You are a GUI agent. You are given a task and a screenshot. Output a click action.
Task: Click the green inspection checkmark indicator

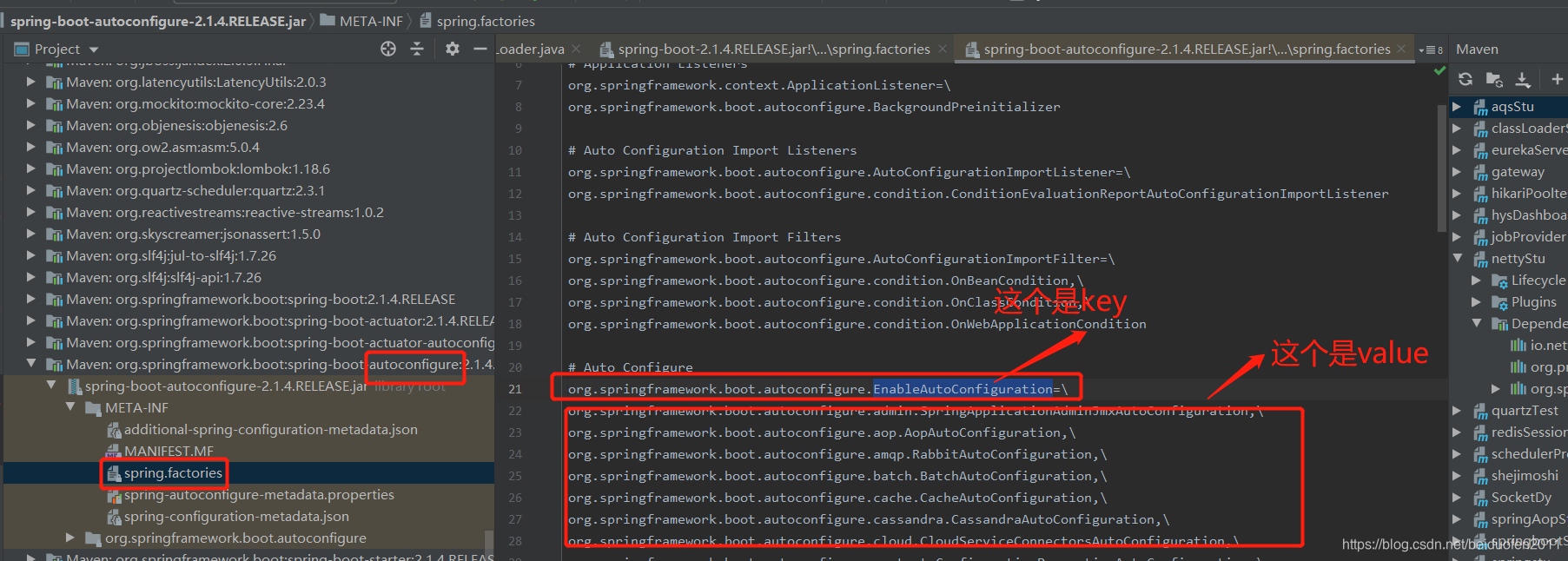click(1439, 71)
